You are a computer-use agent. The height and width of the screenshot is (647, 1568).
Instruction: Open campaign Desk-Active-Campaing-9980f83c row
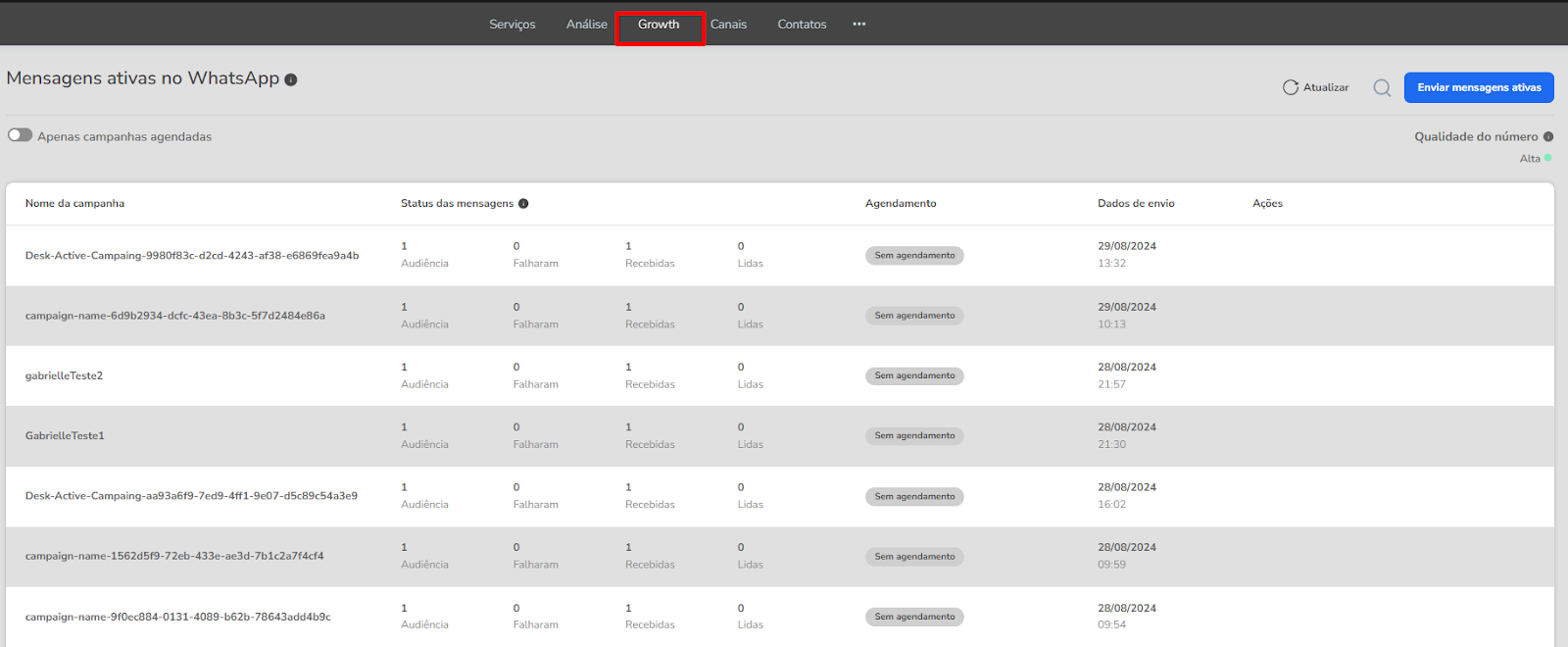point(192,256)
